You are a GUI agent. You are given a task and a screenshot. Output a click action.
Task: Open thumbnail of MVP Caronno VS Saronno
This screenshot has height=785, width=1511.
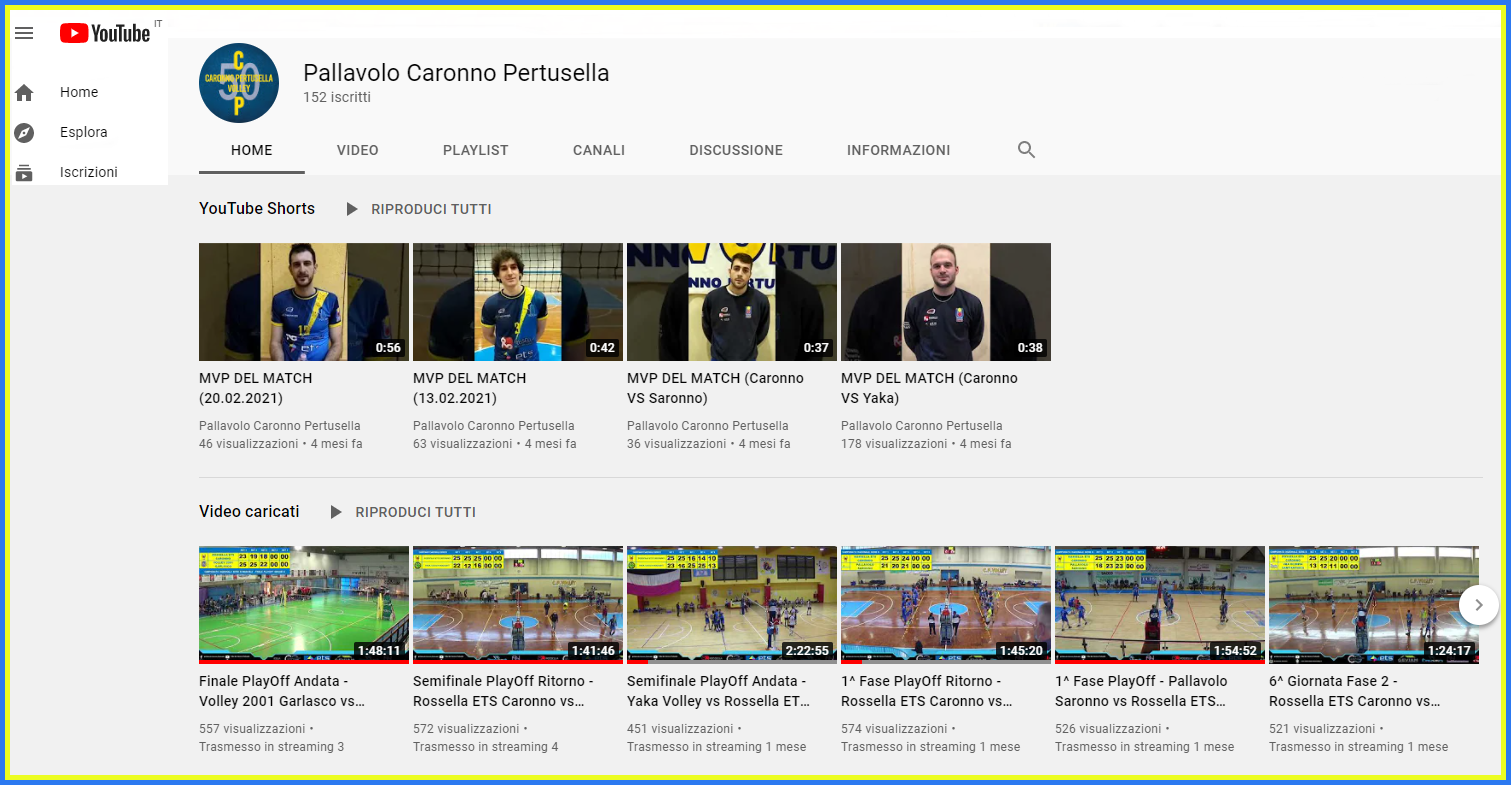(x=732, y=302)
